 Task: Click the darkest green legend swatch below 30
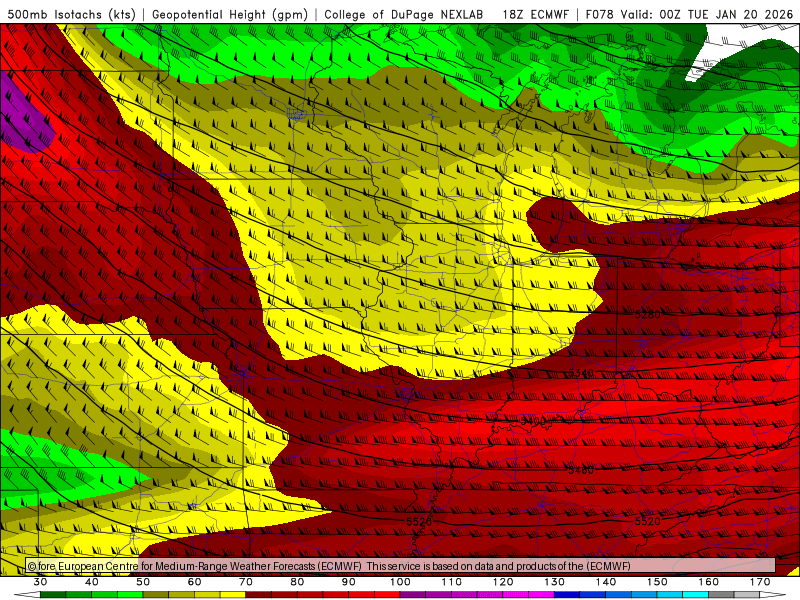[x=53, y=595]
